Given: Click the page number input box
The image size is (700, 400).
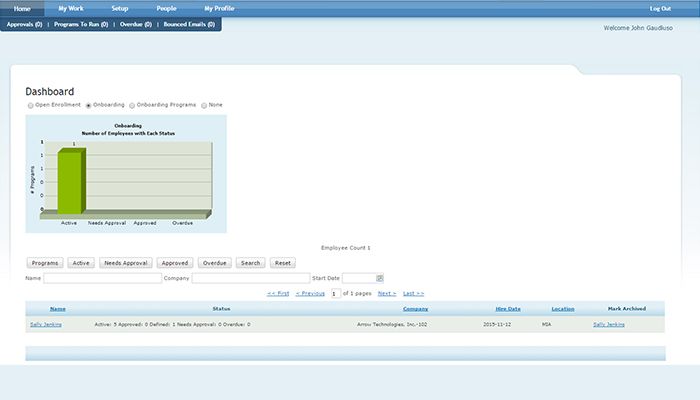Looking at the screenshot, I should (336, 293).
